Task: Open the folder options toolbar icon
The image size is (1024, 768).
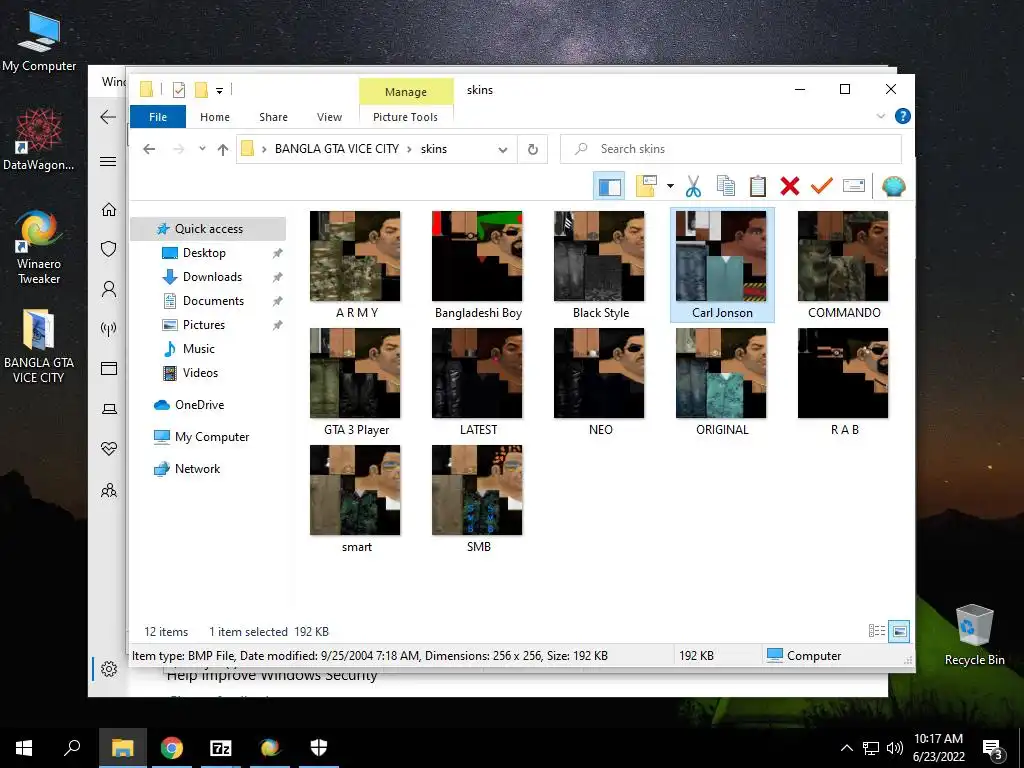Action: tap(646, 186)
